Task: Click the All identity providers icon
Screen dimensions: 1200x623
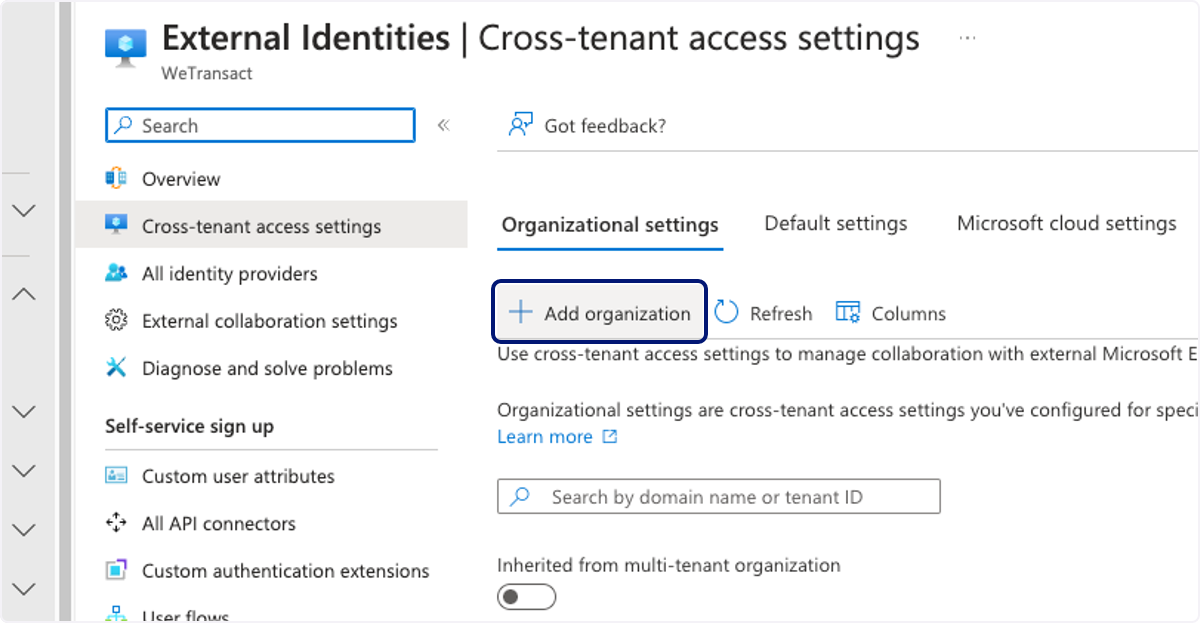Action: [x=116, y=273]
